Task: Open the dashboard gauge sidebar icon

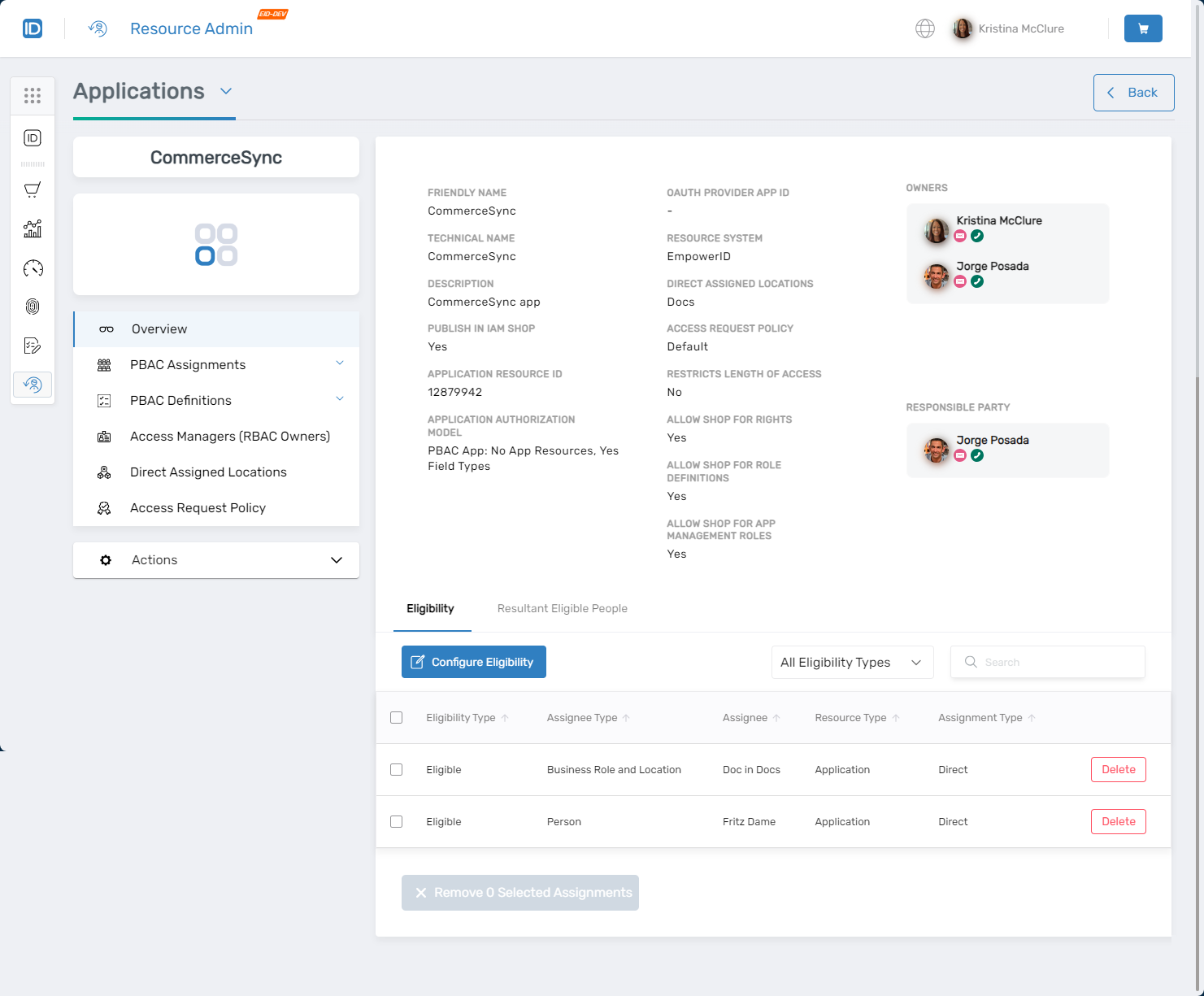Action: pos(33,267)
